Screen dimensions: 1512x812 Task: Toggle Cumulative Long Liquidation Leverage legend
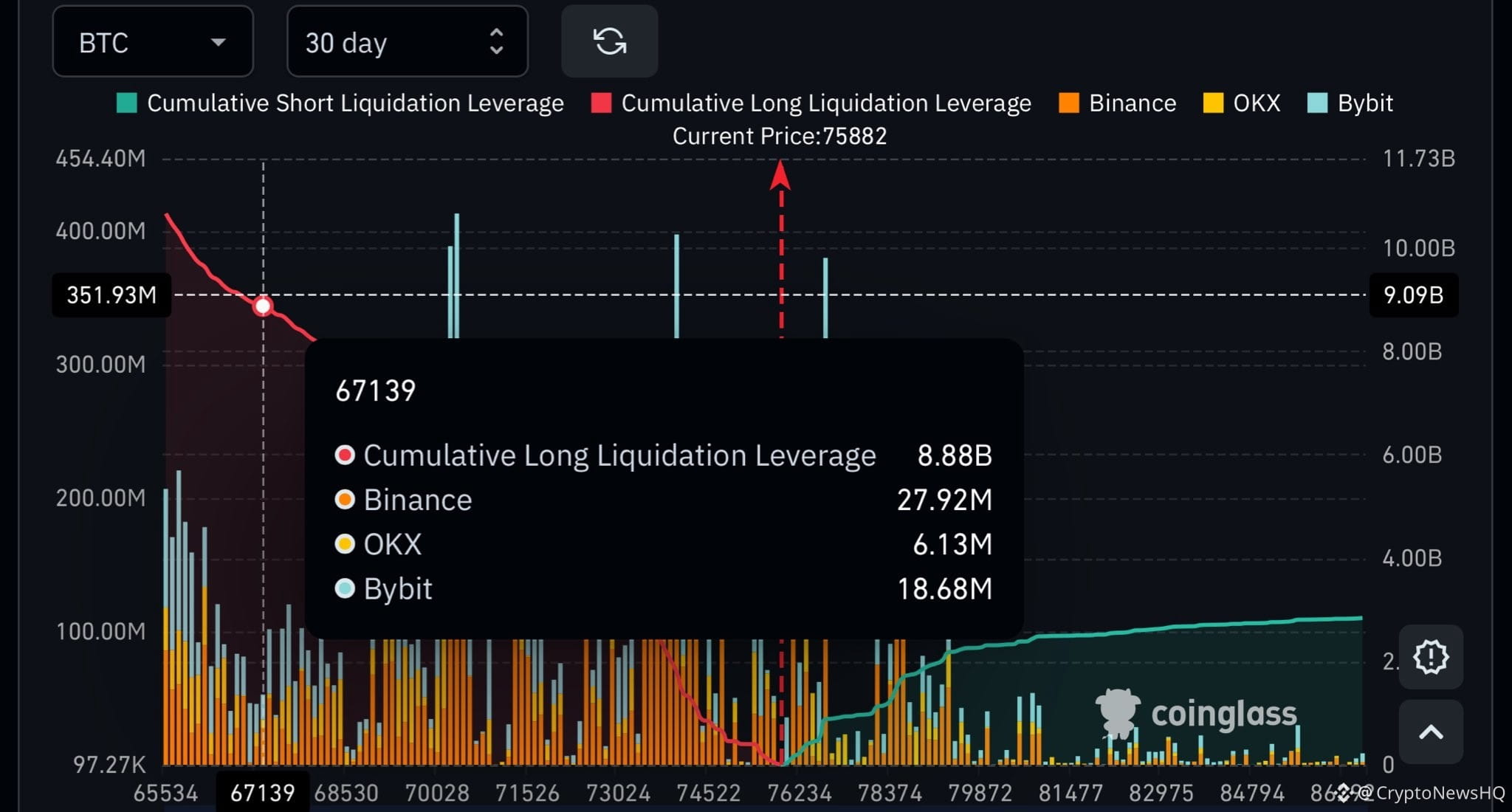point(811,103)
